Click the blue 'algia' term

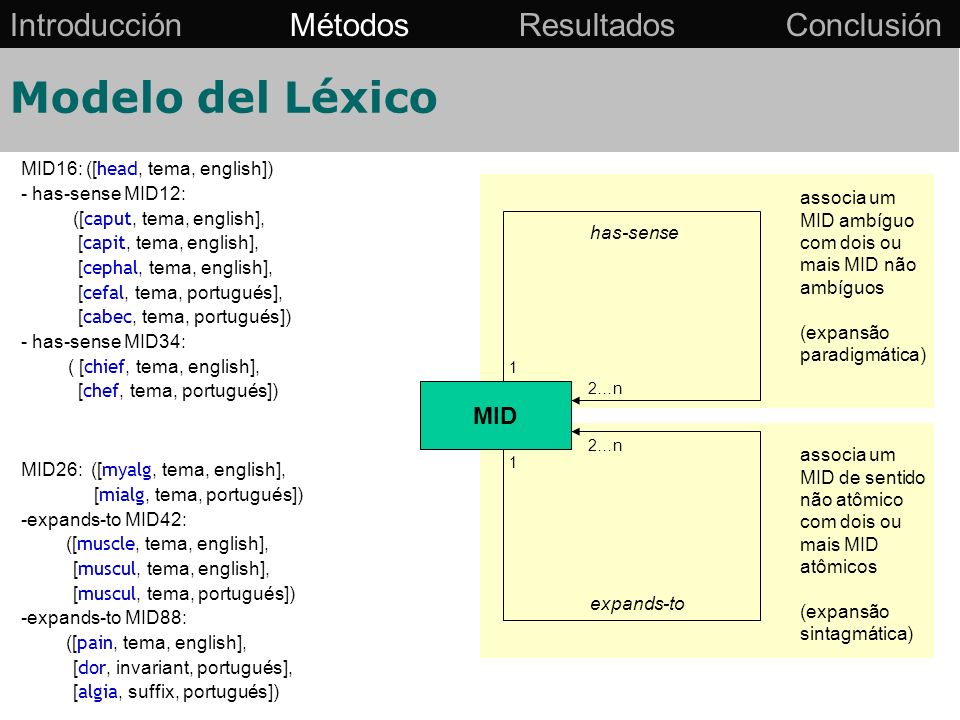[97, 692]
